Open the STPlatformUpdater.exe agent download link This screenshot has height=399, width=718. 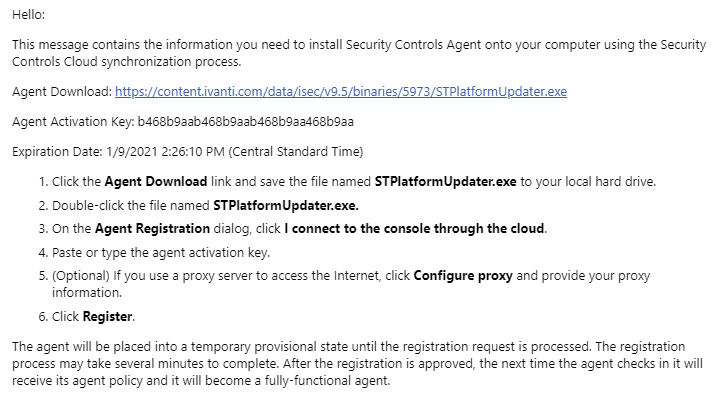341,92
